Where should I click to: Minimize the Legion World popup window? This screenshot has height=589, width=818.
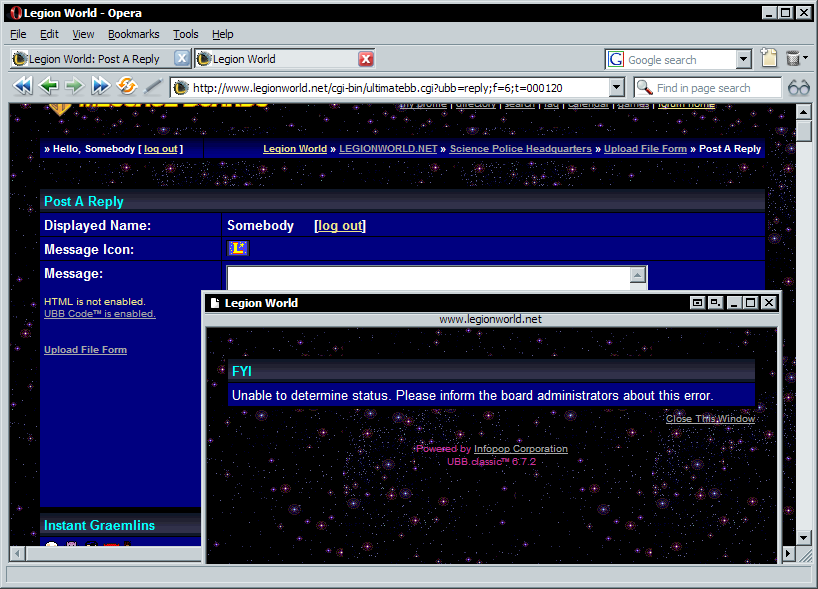coord(733,303)
